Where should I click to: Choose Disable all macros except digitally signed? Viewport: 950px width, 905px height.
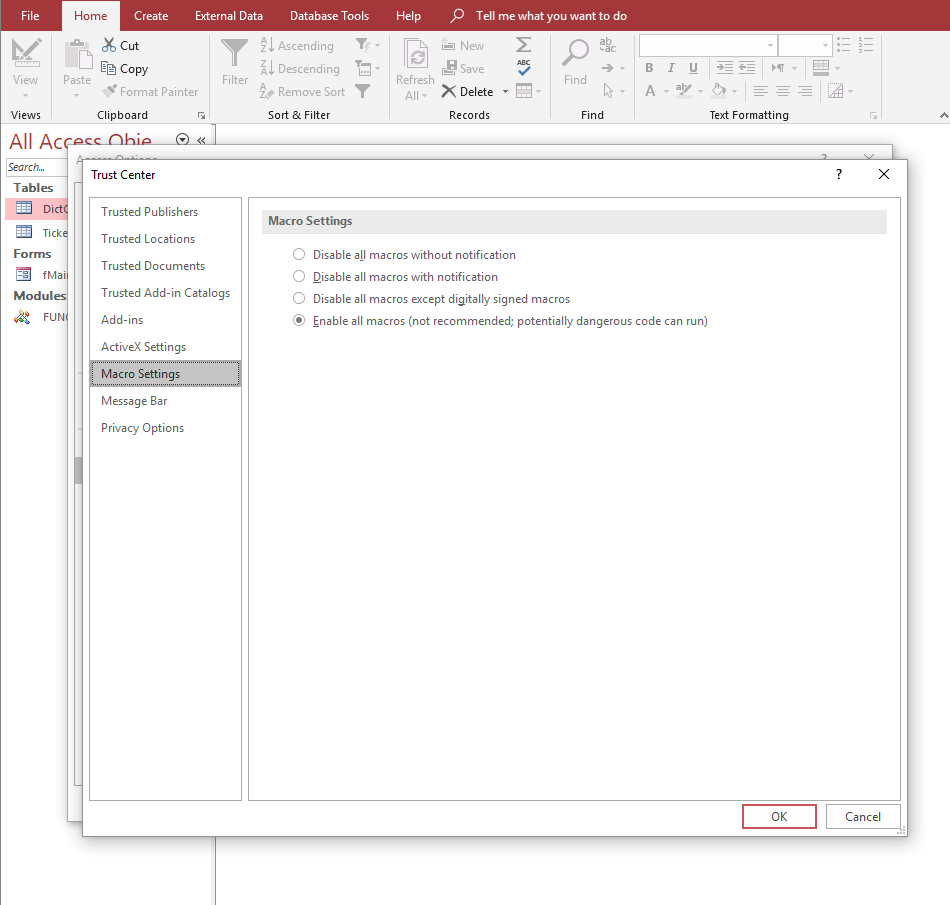click(299, 299)
